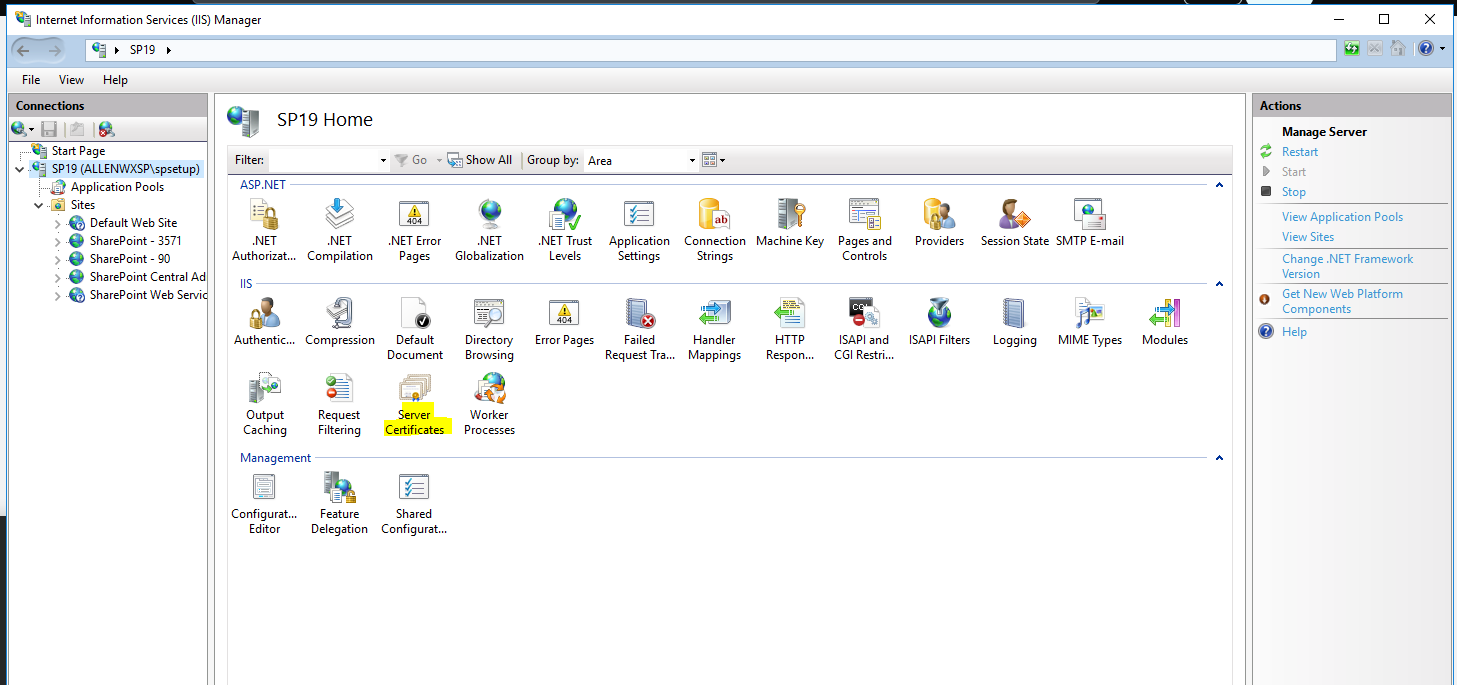
Task: Open the Application Settings feature
Action: coord(639,230)
